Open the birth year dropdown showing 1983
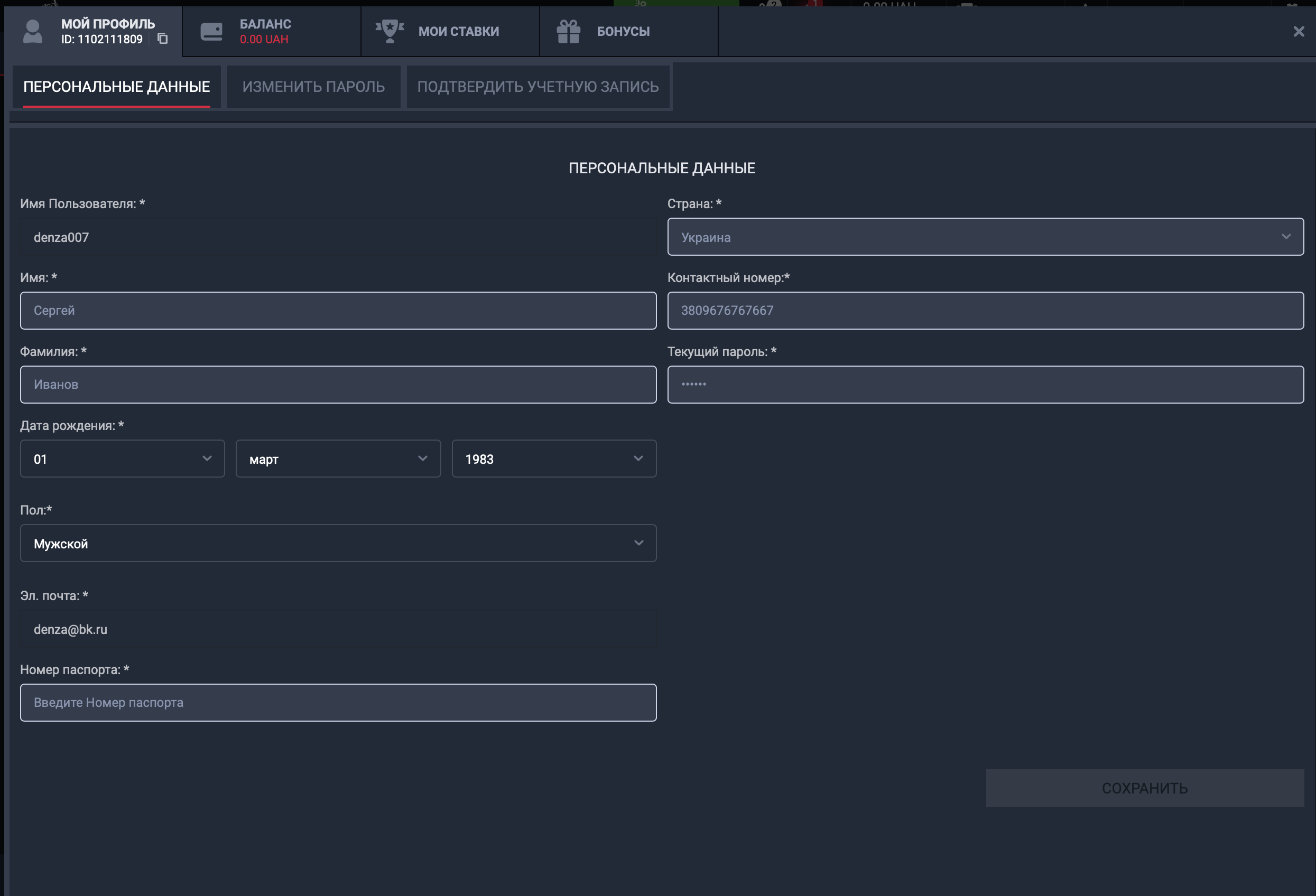The height and width of the screenshot is (896, 1316). coord(554,459)
